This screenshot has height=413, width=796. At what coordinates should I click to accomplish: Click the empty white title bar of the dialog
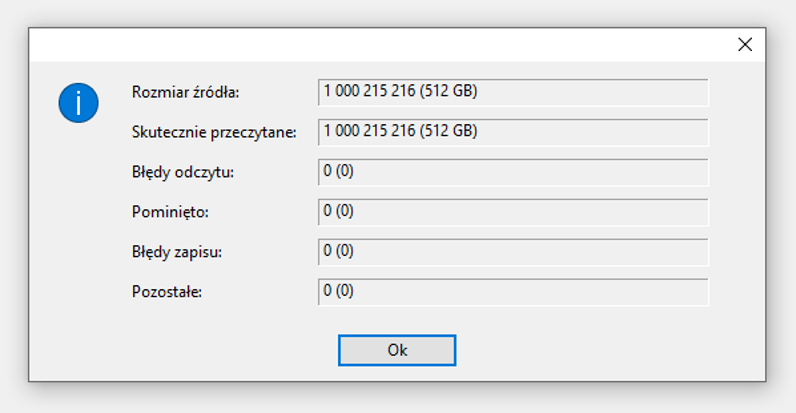[x=376, y=45]
